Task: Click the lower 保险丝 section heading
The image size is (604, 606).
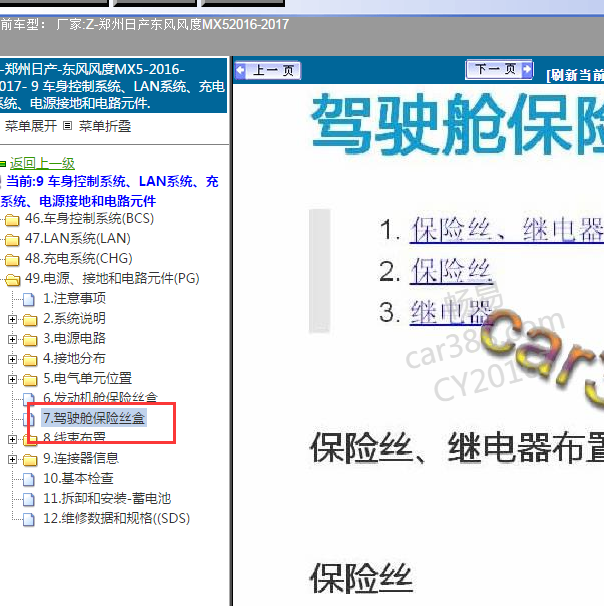Action: tap(362, 578)
